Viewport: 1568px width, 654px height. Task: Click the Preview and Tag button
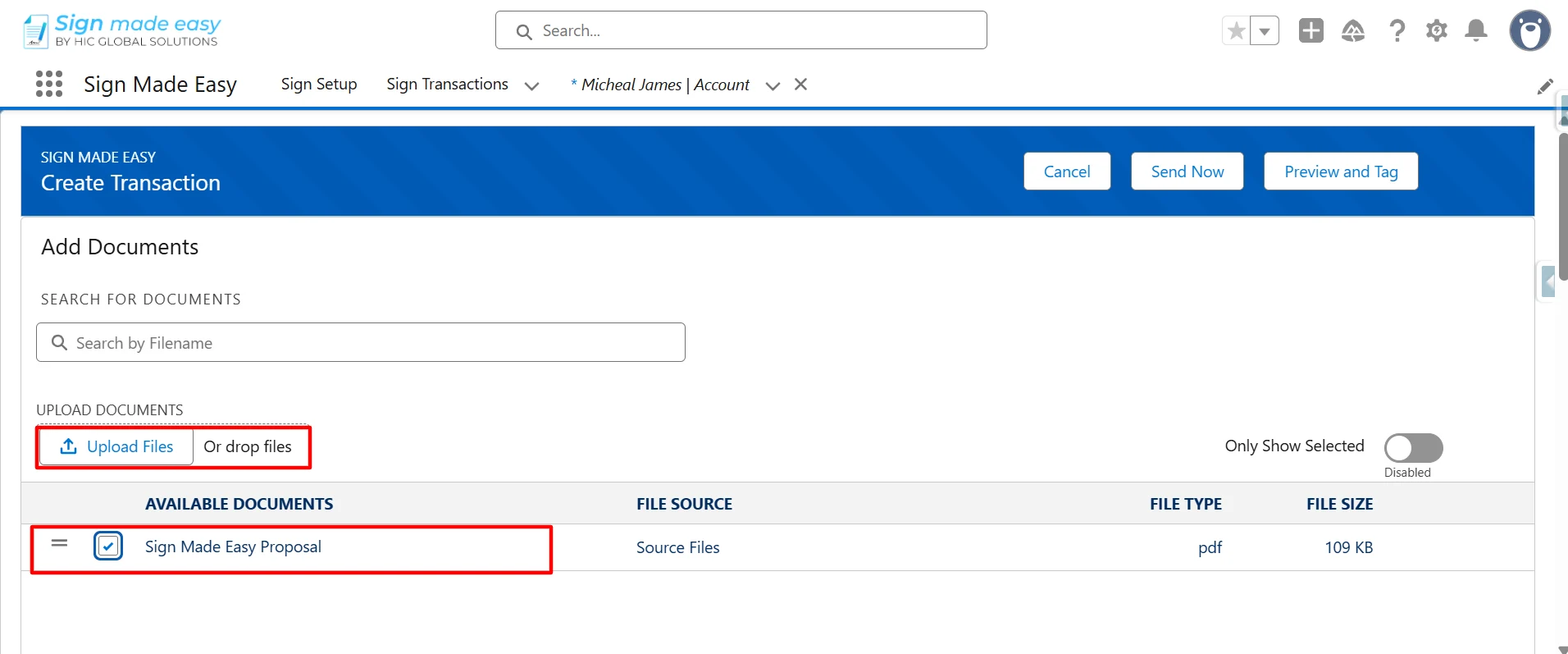(x=1341, y=172)
